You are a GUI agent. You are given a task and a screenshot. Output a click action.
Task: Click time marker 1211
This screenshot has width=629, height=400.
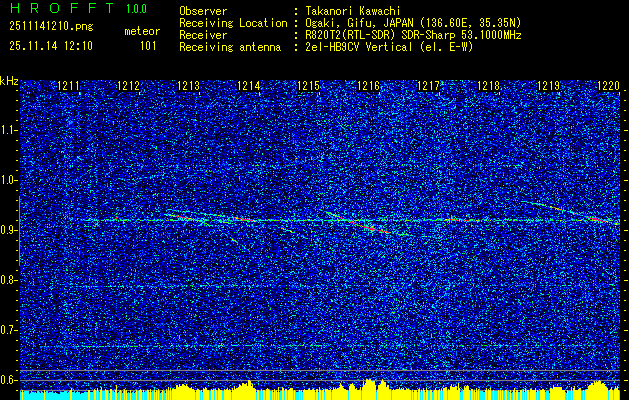coord(69,86)
